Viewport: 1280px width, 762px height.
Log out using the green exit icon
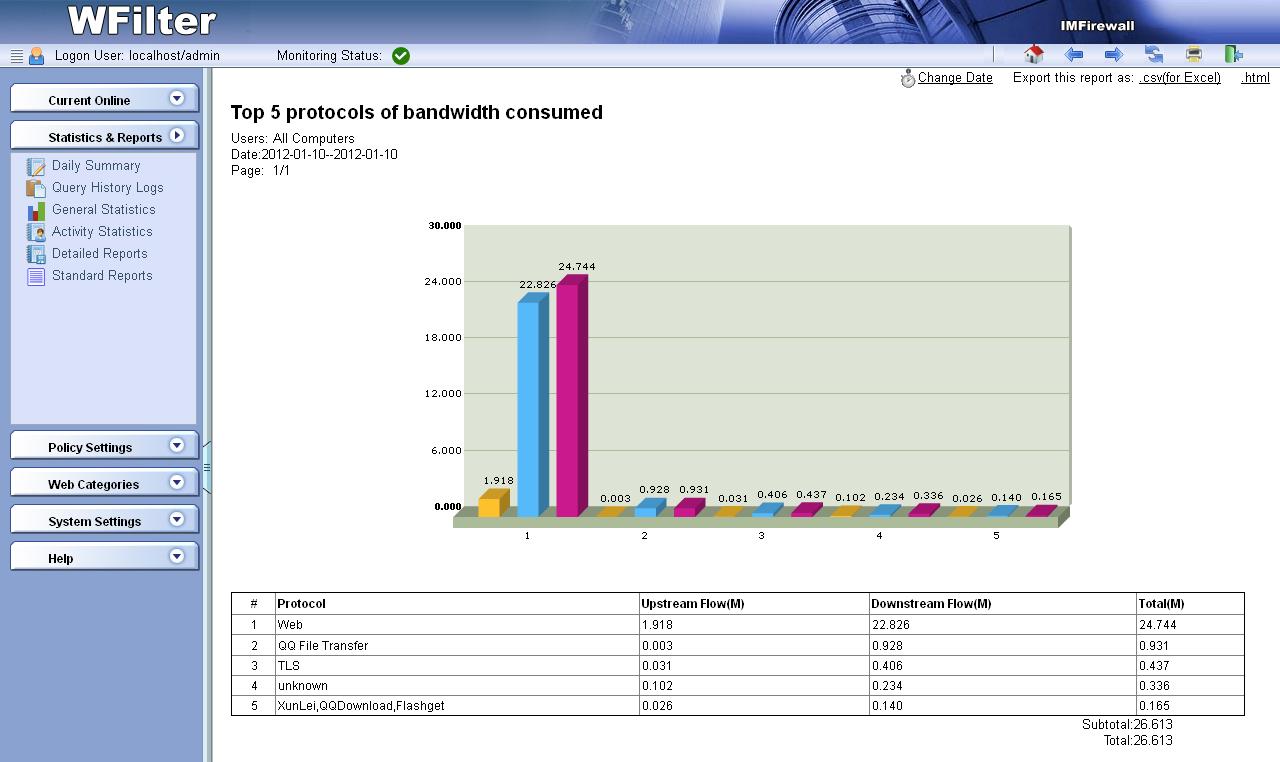pos(1233,55)
